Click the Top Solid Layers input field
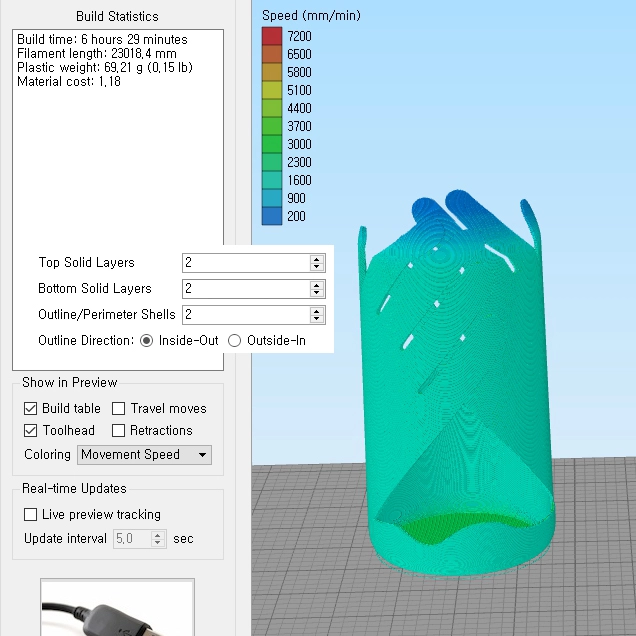636x636 pixels. coord(245,262)
